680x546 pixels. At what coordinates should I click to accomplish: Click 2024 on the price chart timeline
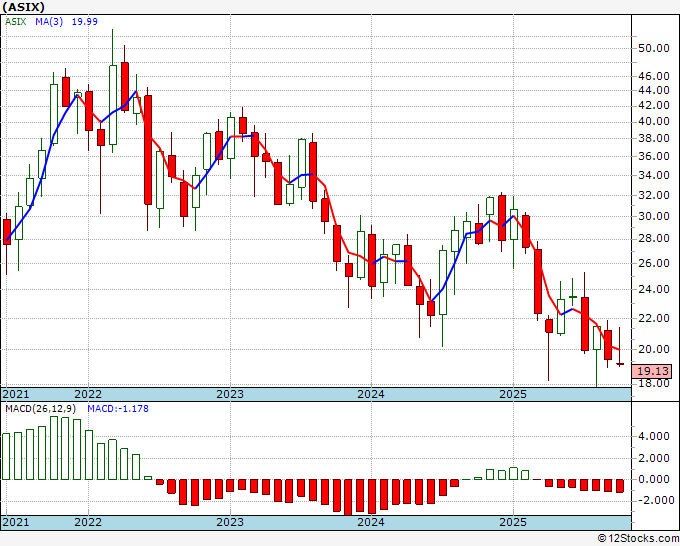371,394
